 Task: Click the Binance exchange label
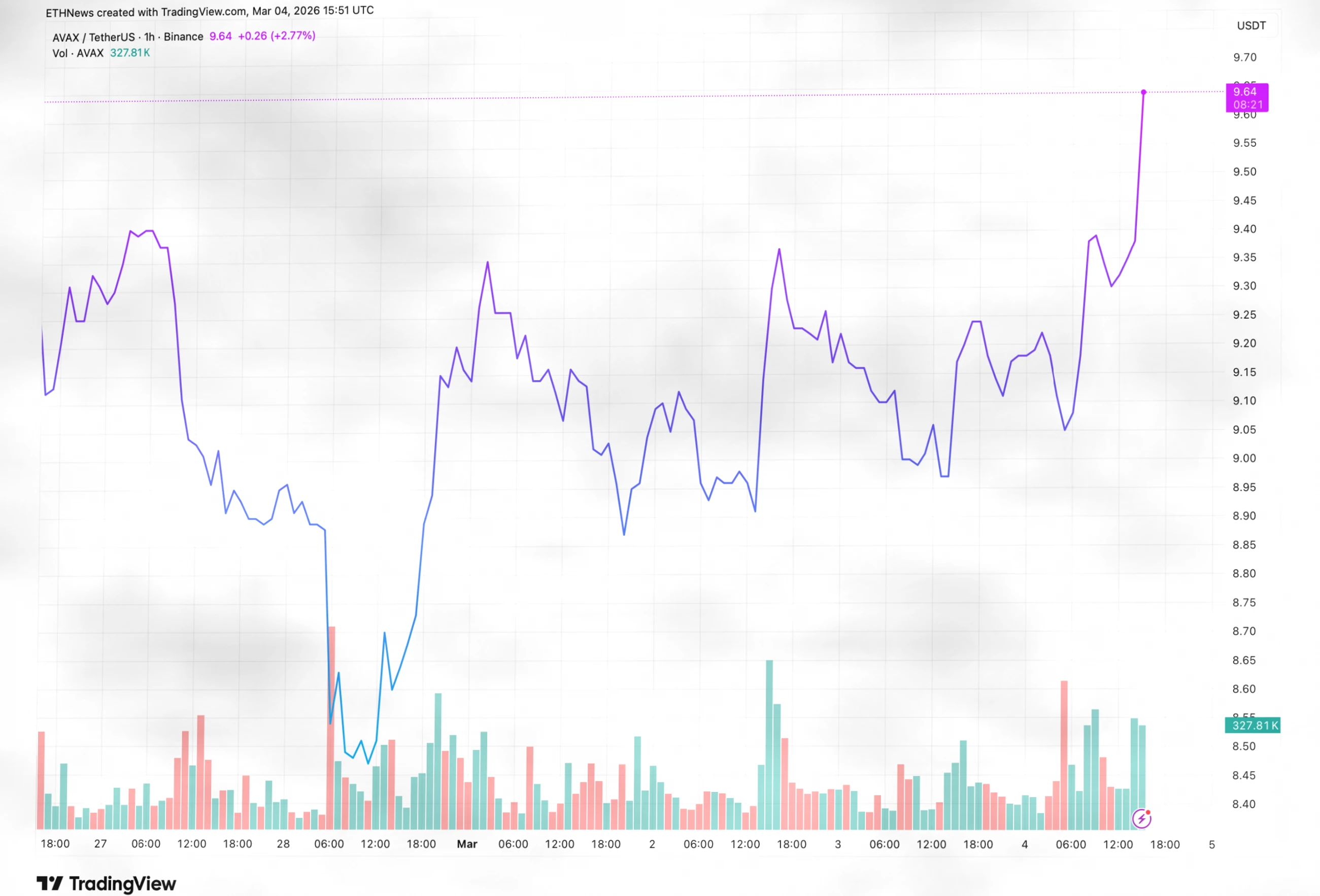[x=183, y=37]
